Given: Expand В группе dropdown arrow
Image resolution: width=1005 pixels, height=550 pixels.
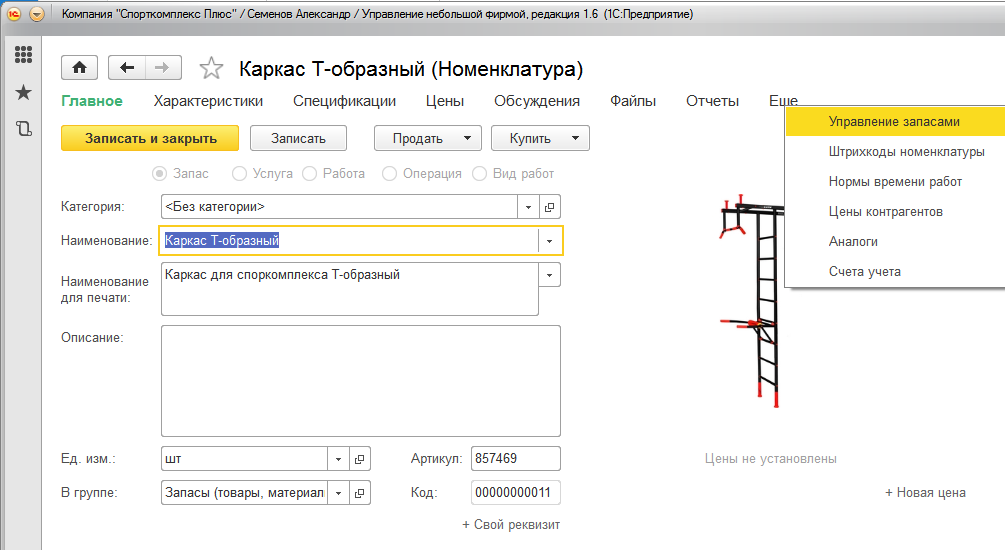Looking at the screenshot, I should pos(338,493).
